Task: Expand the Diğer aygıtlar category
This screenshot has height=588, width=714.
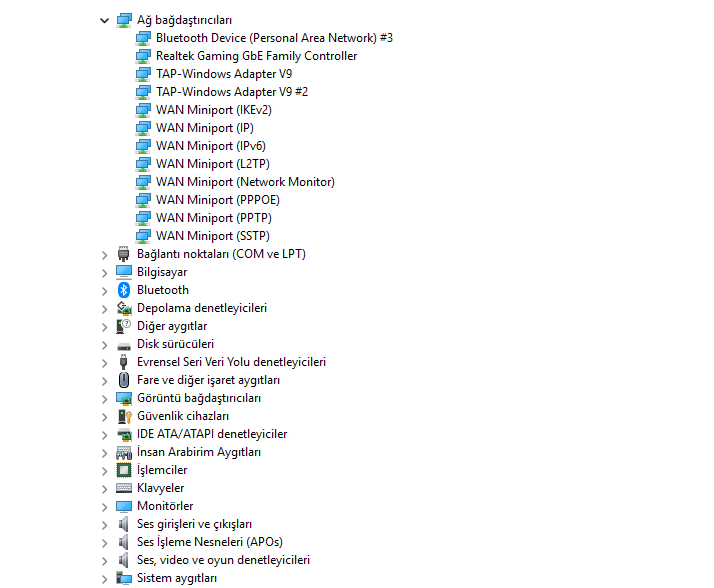Action: (x=105, y=327)
